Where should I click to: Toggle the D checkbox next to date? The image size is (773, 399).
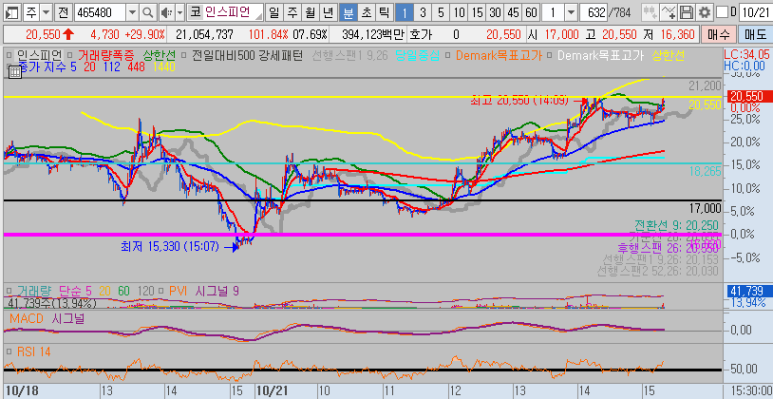click(x=721, y=12)
